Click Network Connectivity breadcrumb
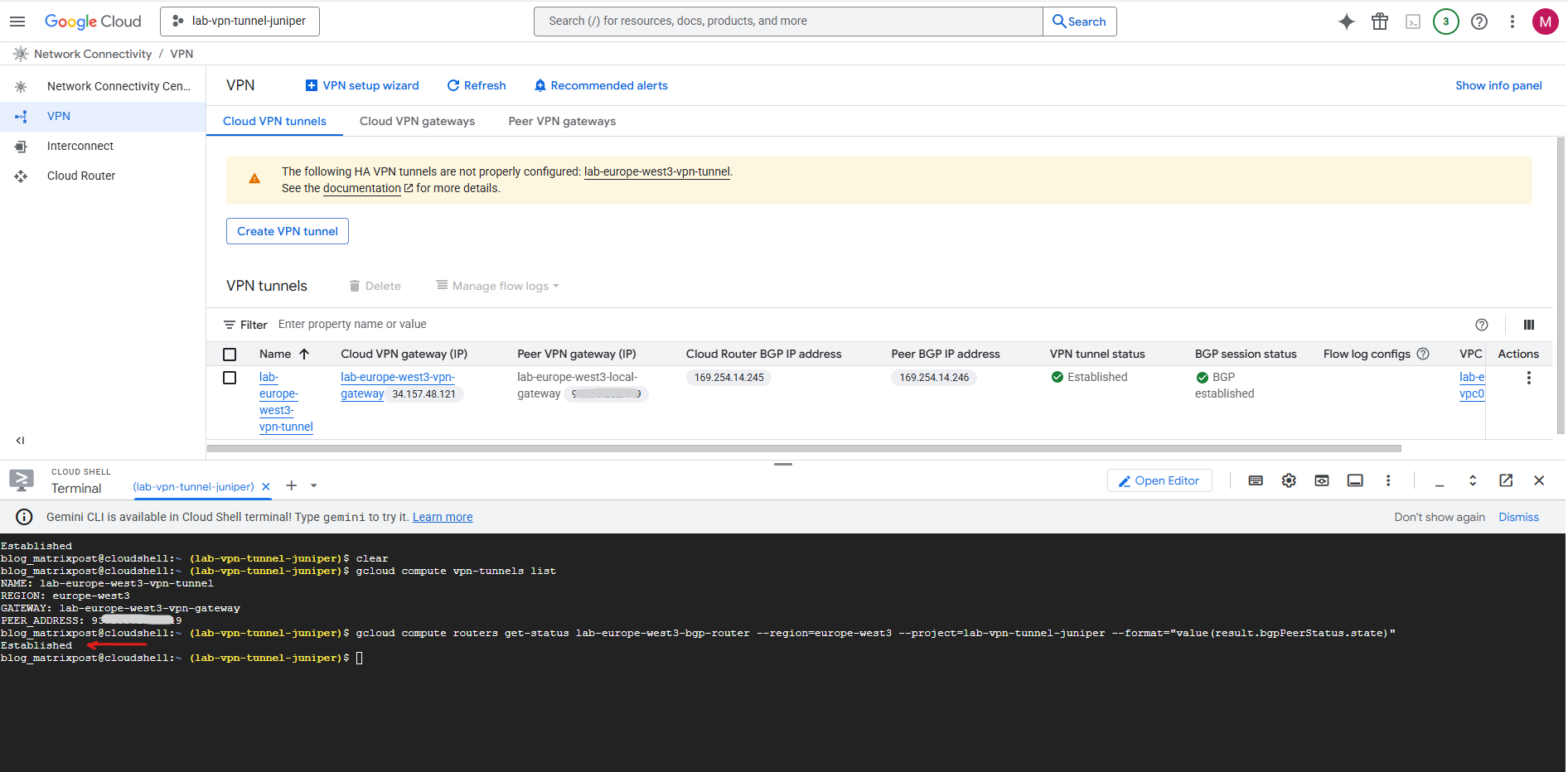The width and height of the screenshot is (1568, 772). pyautogui.click(x=93, y=54)
